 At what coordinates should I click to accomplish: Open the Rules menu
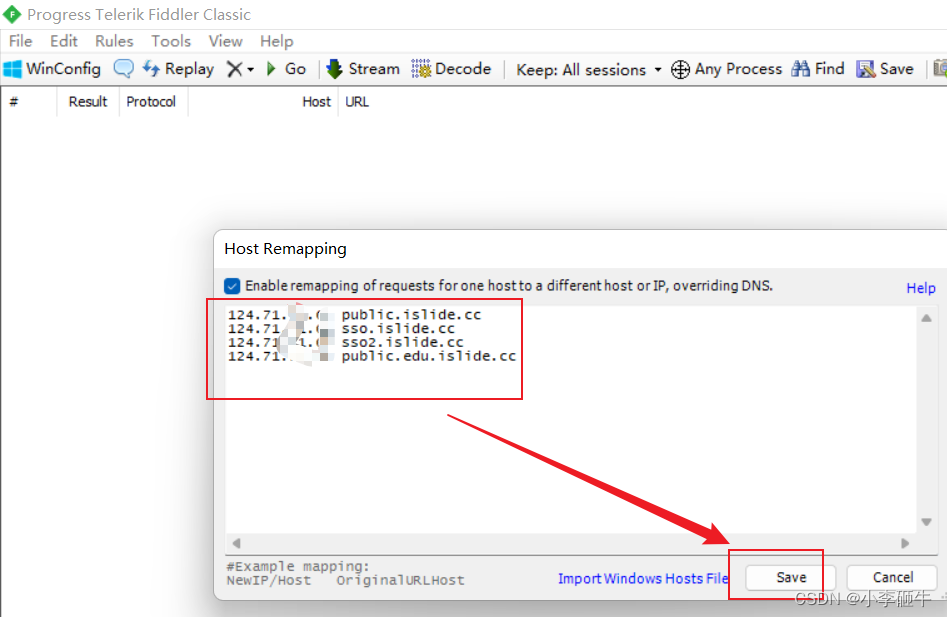click(x=114, y=41)
